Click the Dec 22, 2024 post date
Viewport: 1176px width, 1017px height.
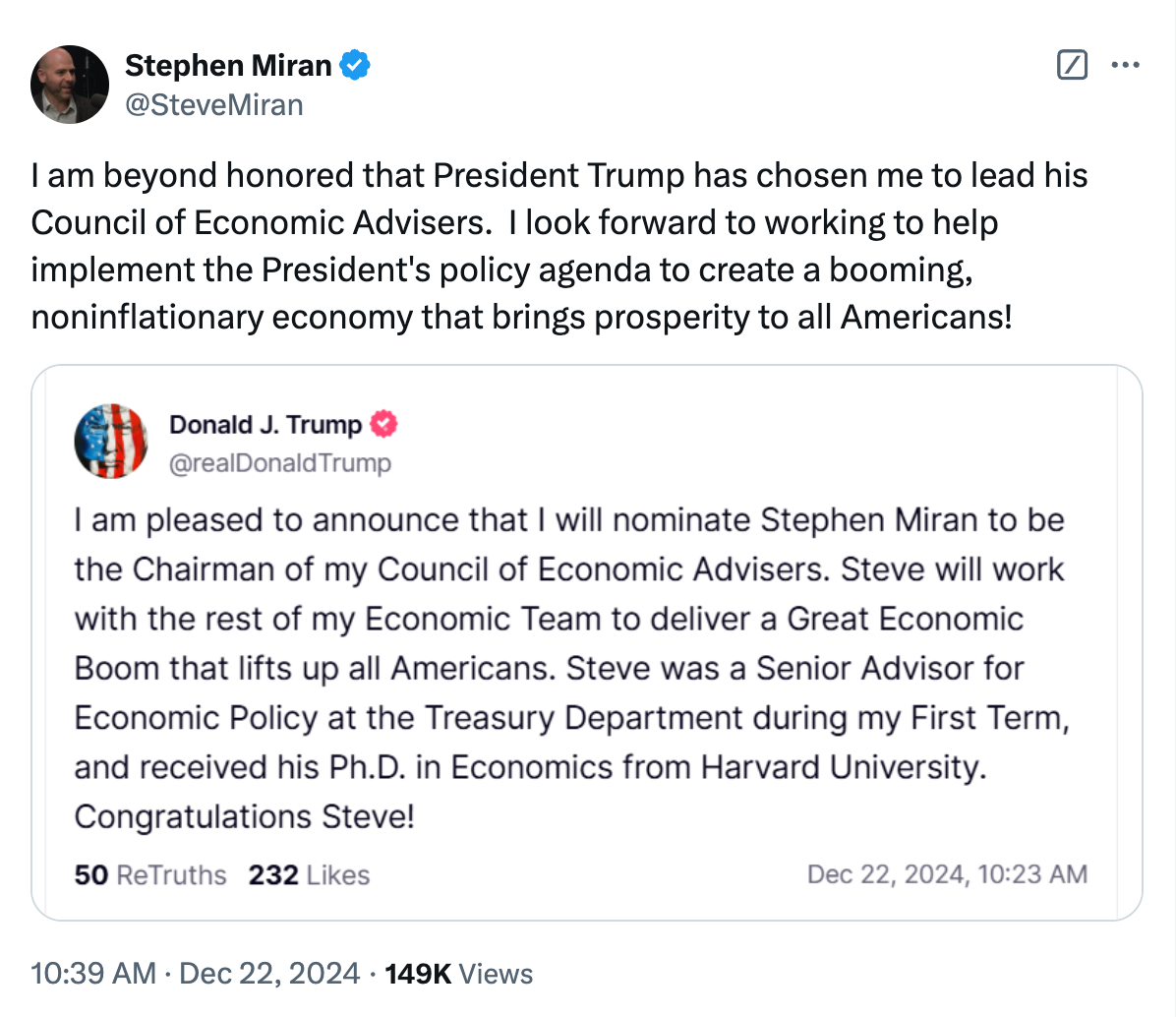[x=270, y=974]
